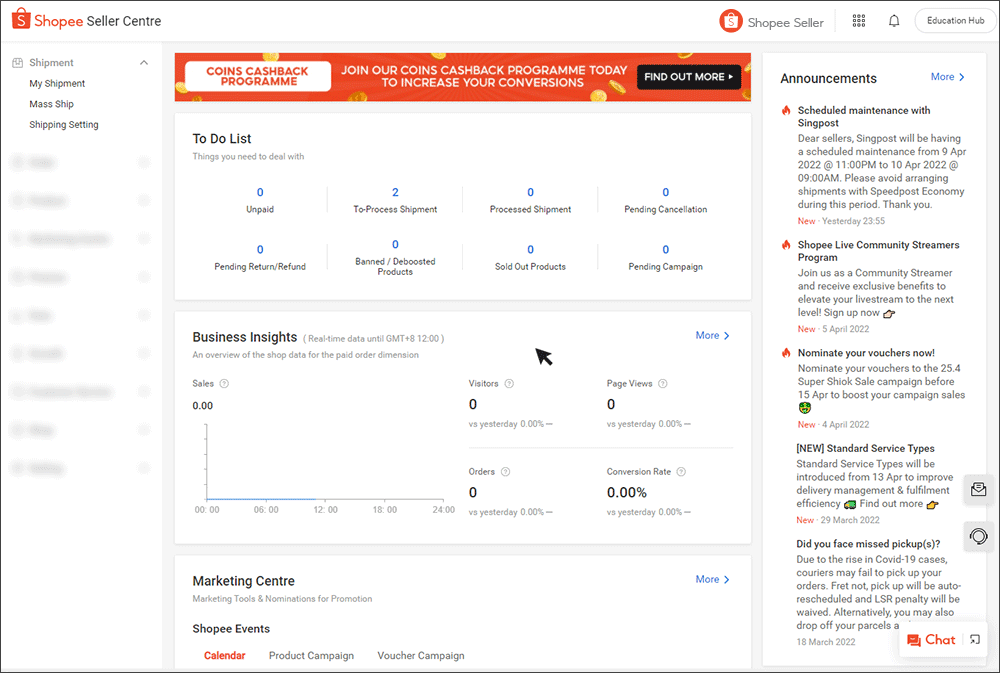Viewport: 1000px width, 673px height.
Task: Click the help icon next to Conversion Rate
Action: click(x=681, y=471)
